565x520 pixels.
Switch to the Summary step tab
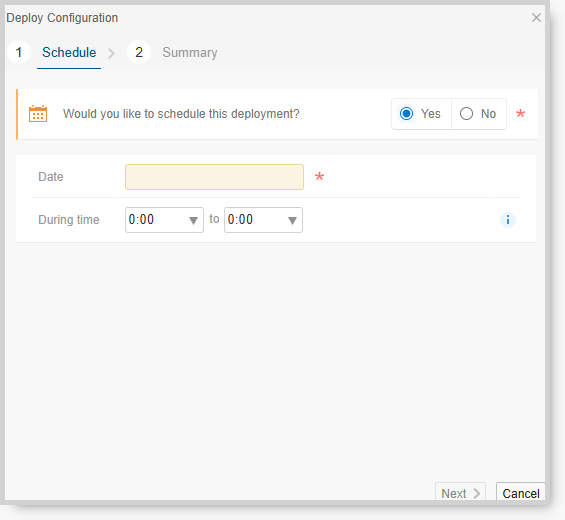click(x=190, y=53)
